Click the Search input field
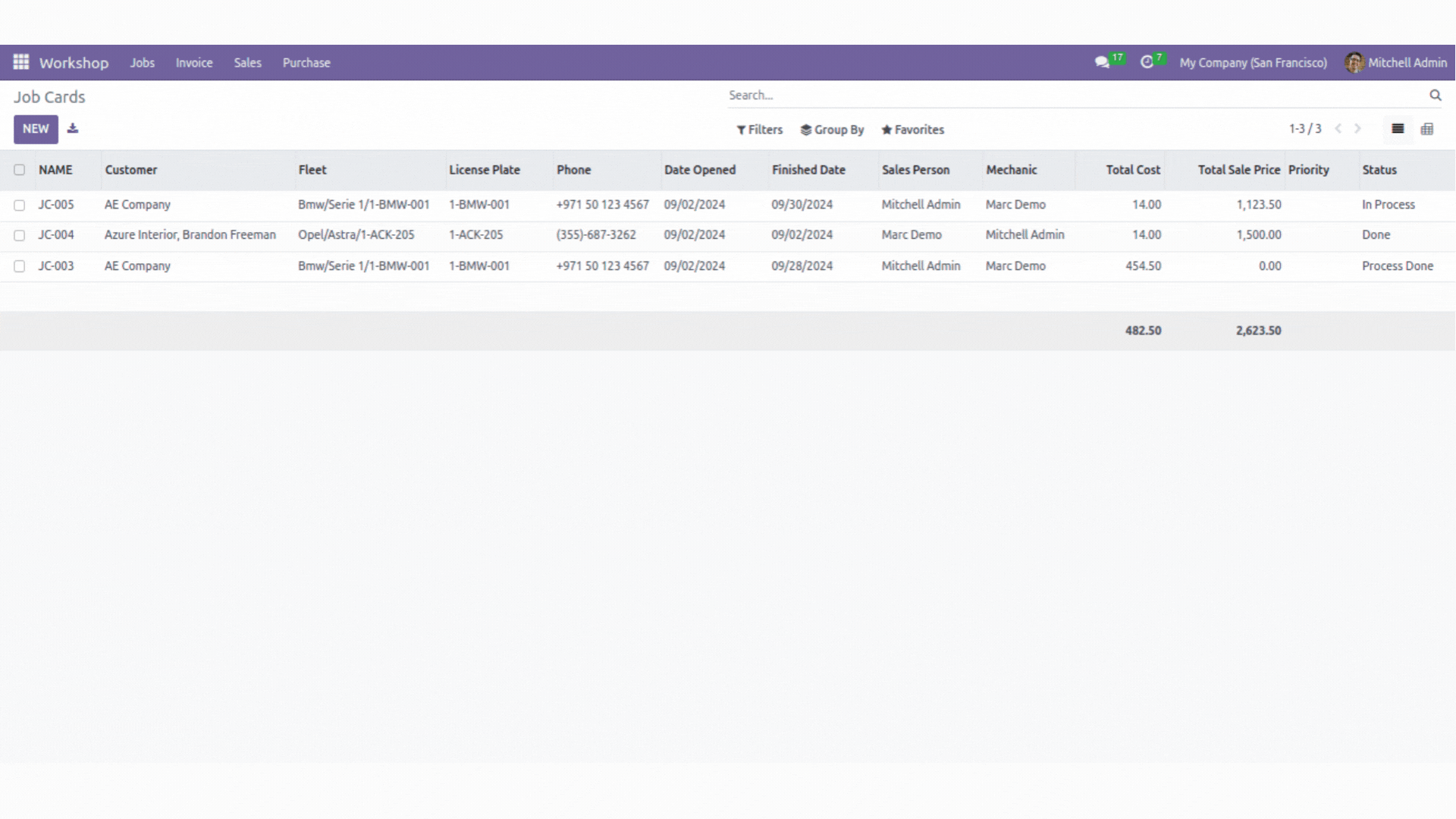1456x819 pixels. (1077, 96)
